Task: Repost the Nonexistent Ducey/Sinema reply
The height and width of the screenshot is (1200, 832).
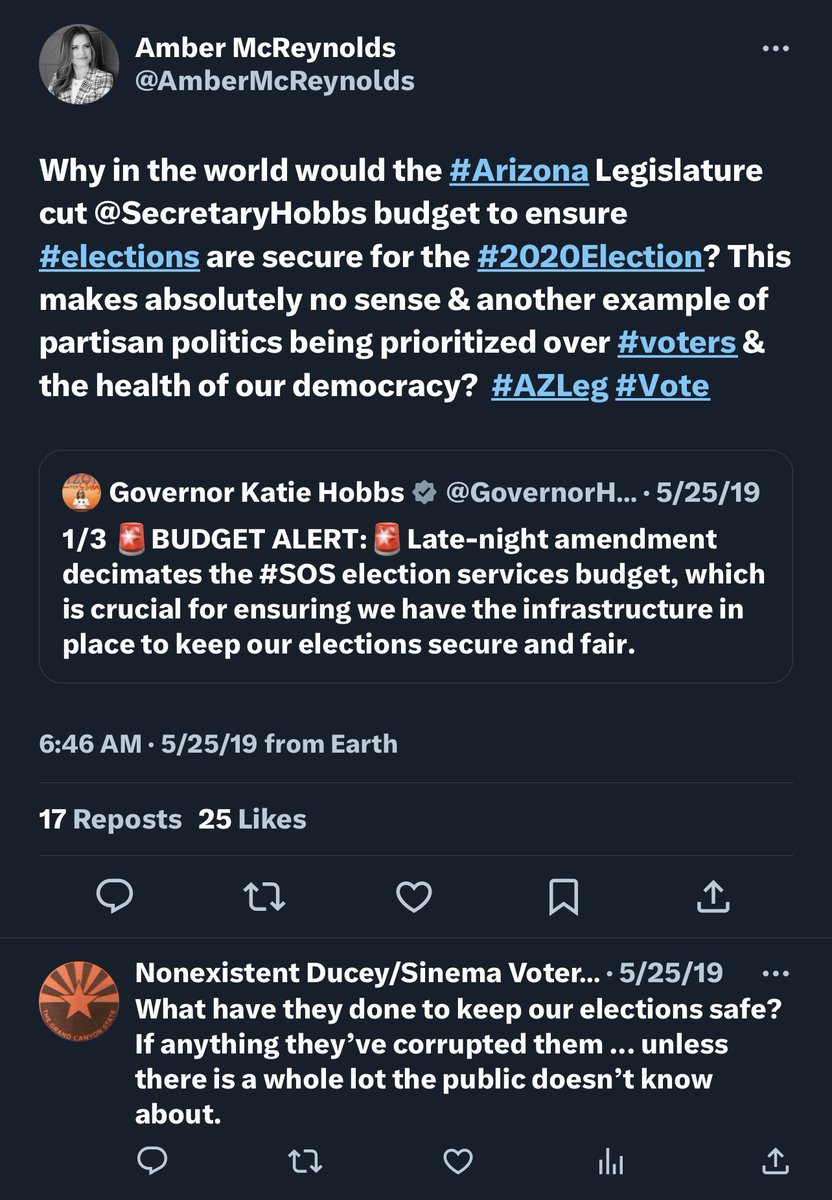Action: [300, 1160]
